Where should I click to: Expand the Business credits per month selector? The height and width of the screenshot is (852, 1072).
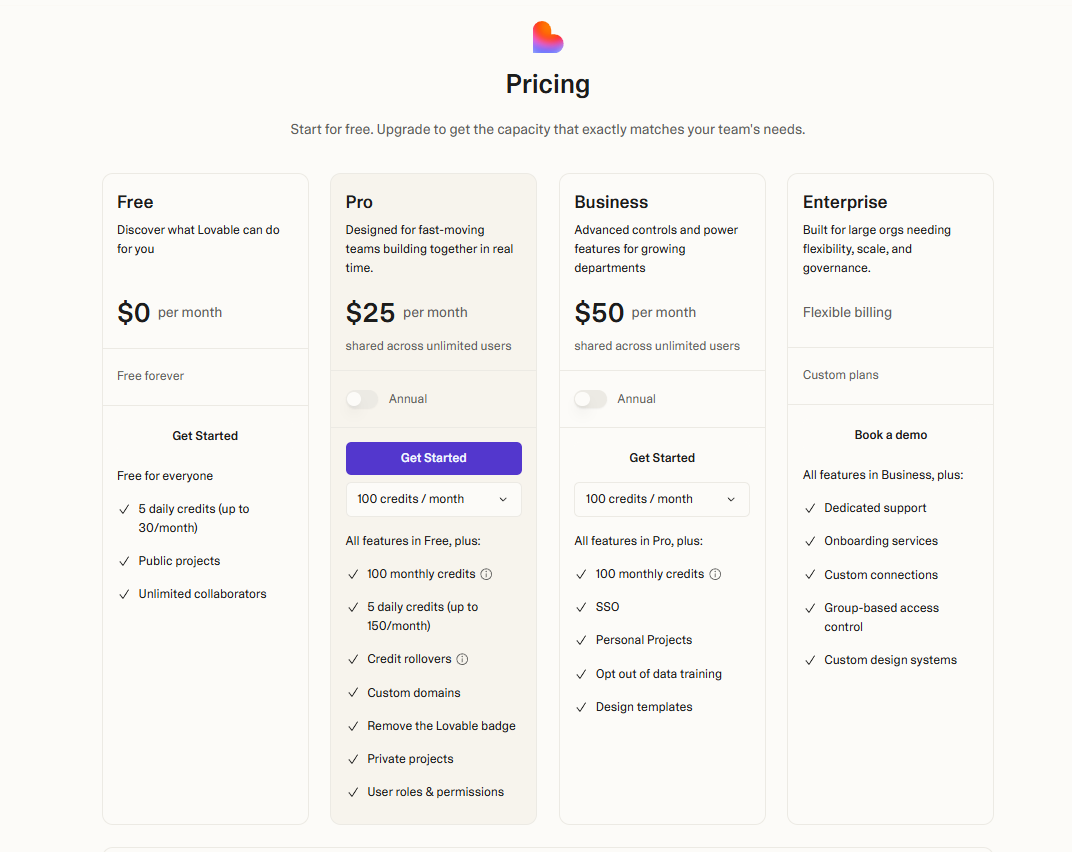coord(661,499)
